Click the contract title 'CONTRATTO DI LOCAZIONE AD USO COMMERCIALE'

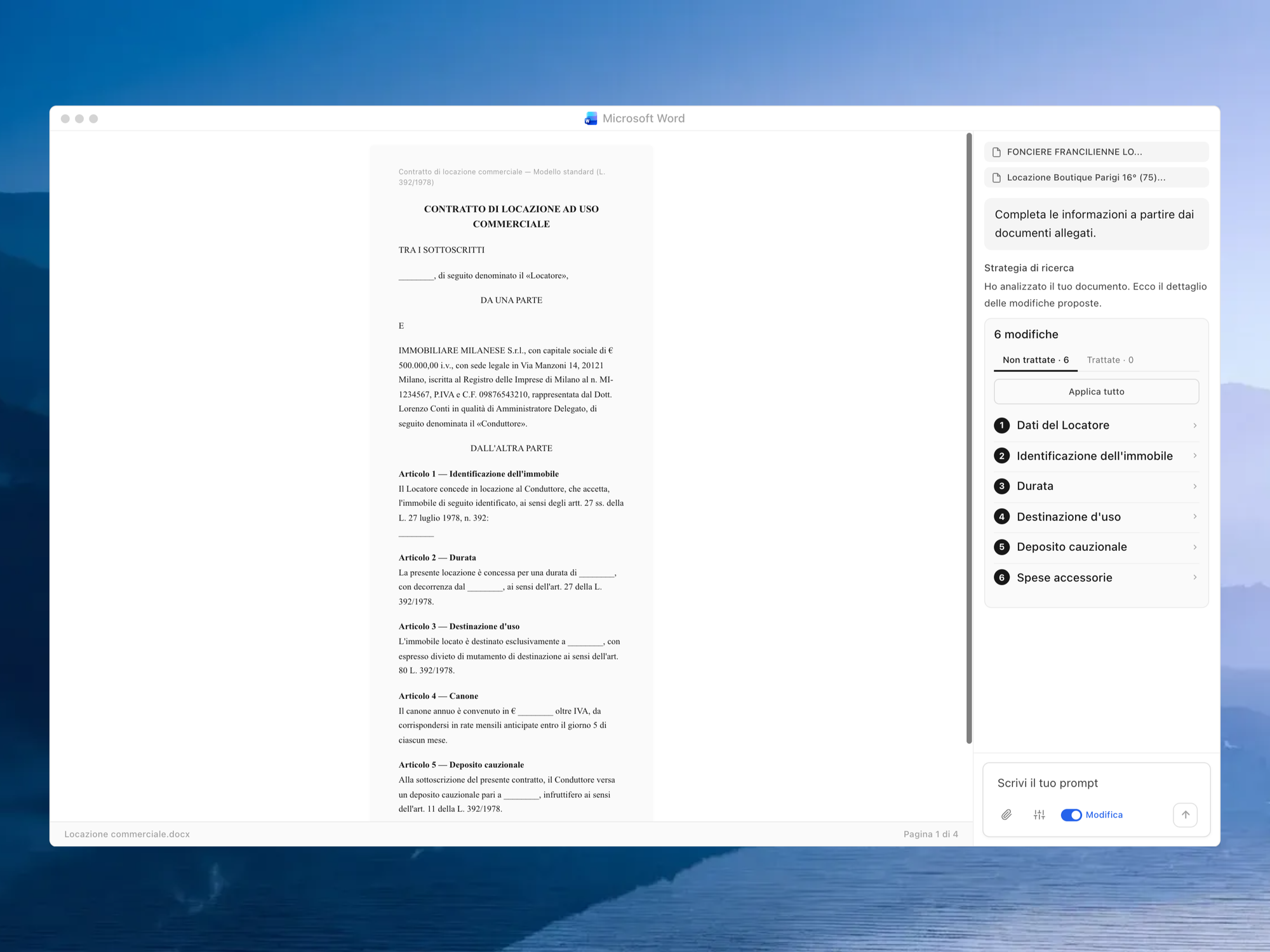tap(511, 216)
